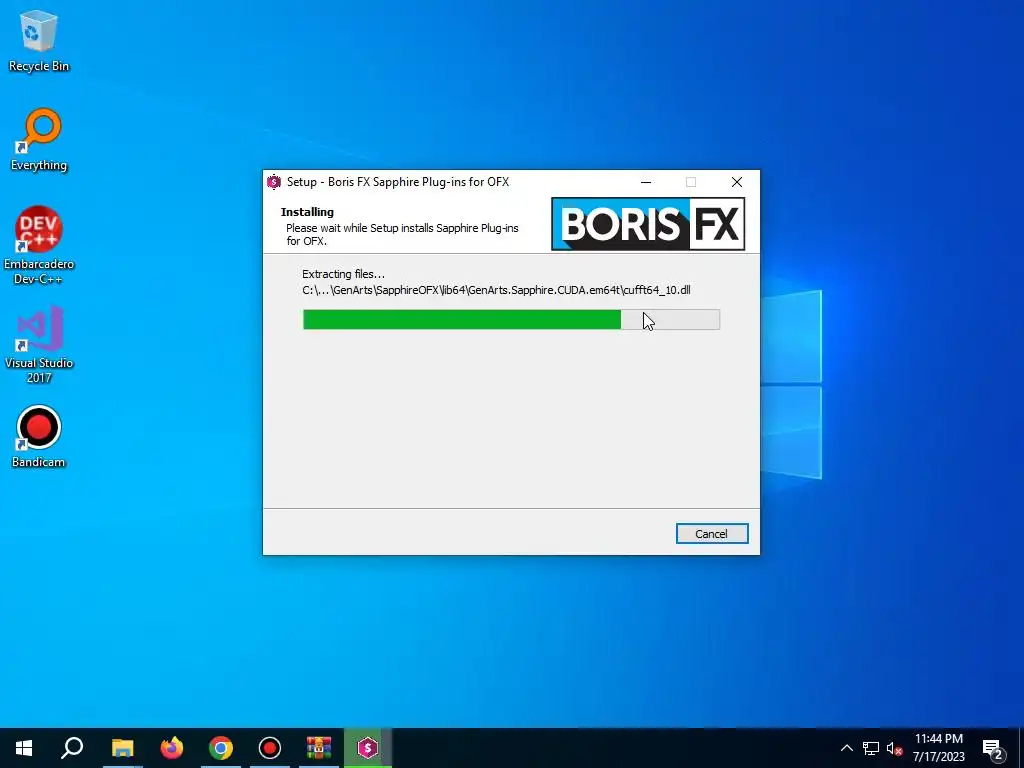Open the Windows Start menu
This screenshot has width=1024, height=768.
[x=24, y=748]
